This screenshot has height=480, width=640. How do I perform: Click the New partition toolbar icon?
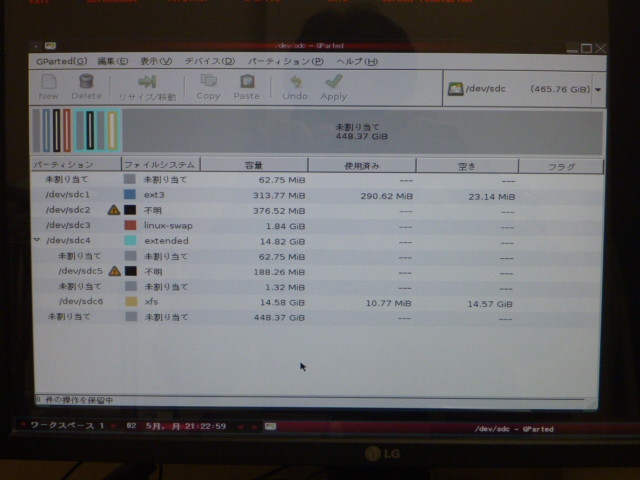49,82
